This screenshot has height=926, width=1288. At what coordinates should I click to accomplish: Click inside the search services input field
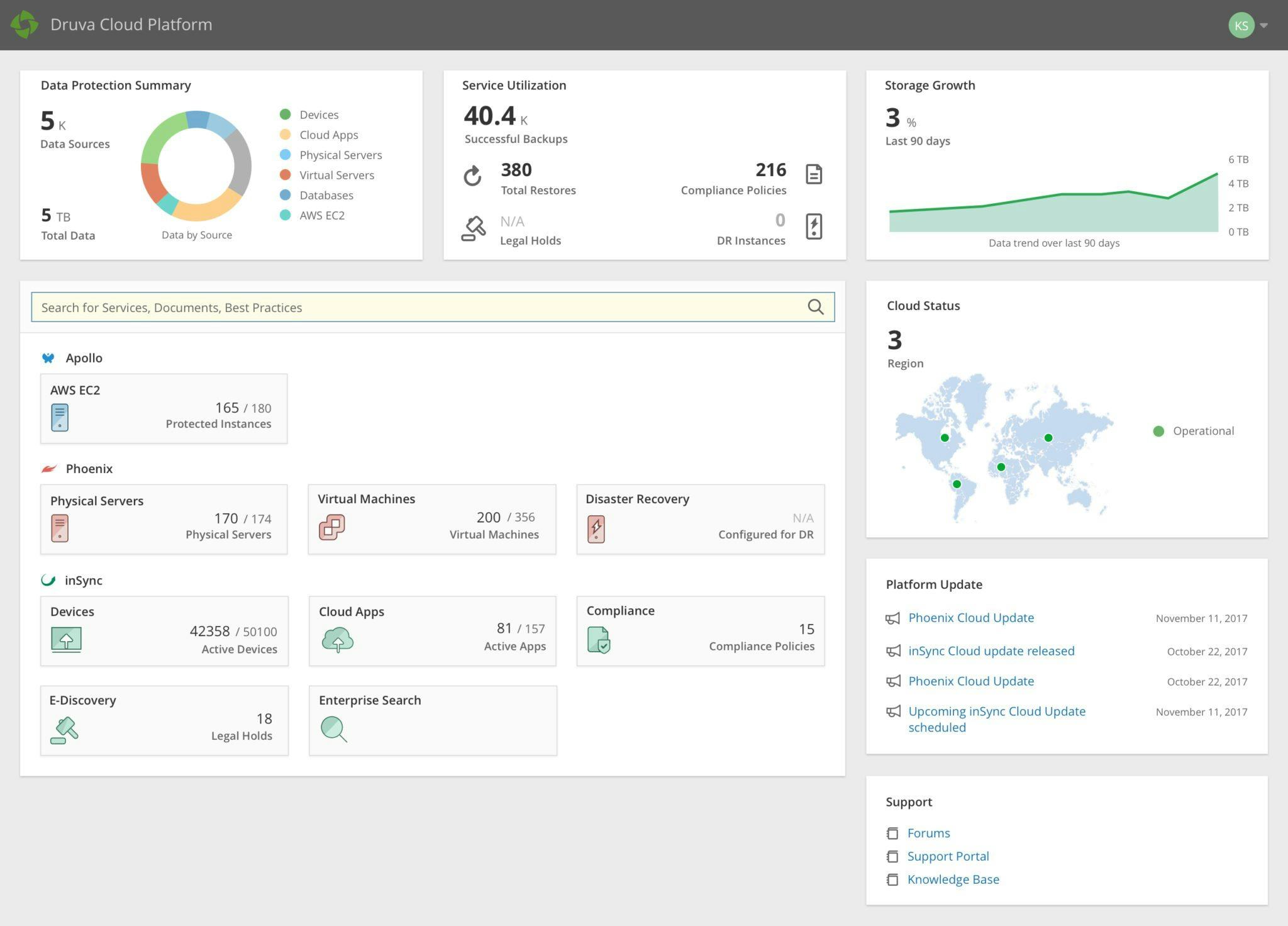[x=377, y=307]
